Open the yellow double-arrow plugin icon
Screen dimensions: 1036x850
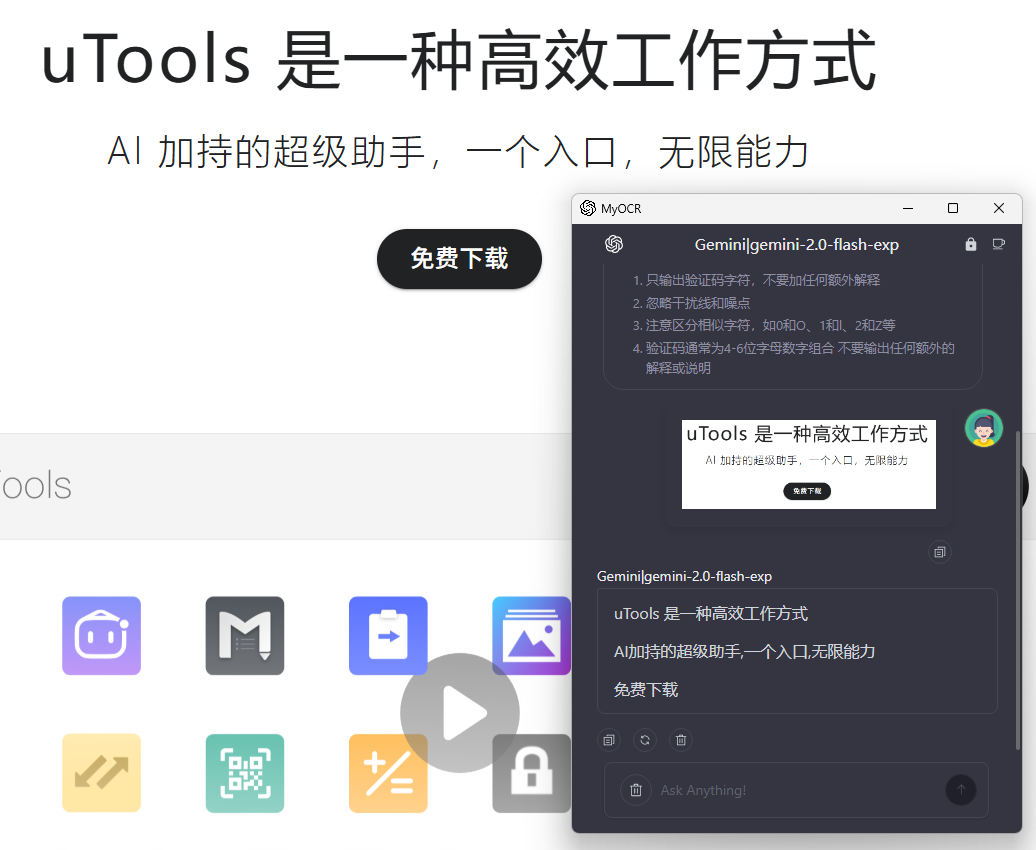[x=101, y=773]
